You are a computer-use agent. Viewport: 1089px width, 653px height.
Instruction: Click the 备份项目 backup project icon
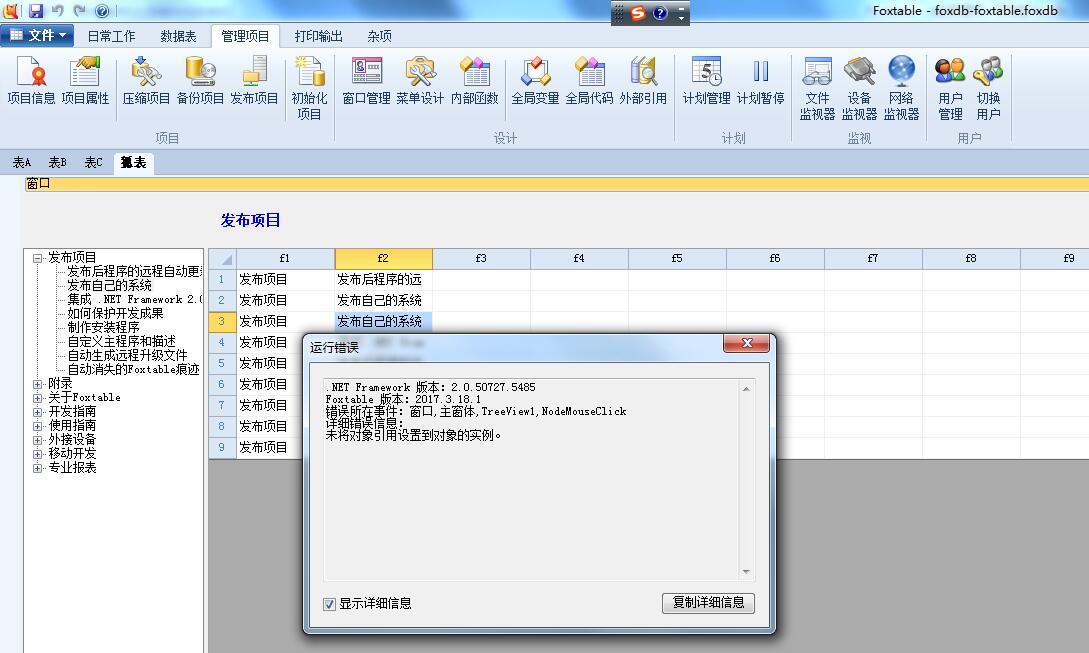click(200, 81)
